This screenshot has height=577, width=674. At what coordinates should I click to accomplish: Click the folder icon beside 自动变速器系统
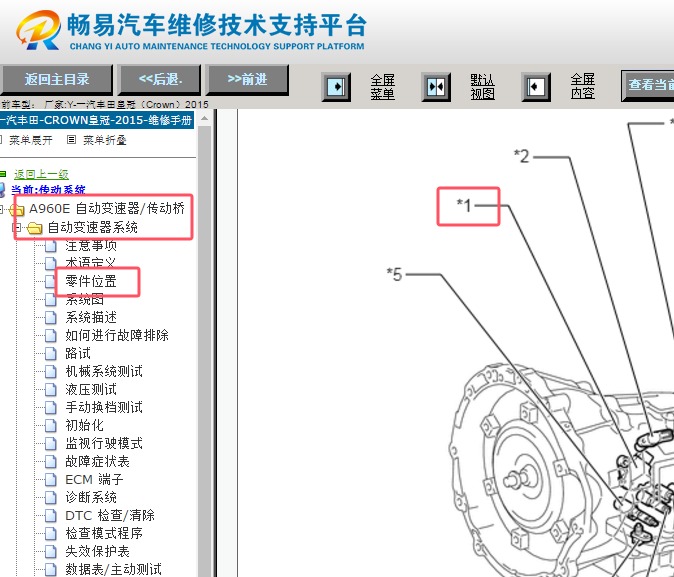34,228
